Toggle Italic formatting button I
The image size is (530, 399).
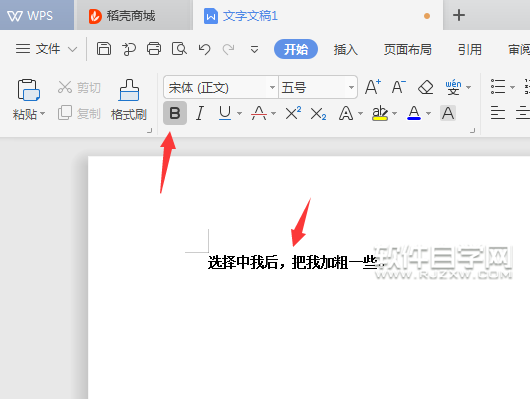point(200,113)
